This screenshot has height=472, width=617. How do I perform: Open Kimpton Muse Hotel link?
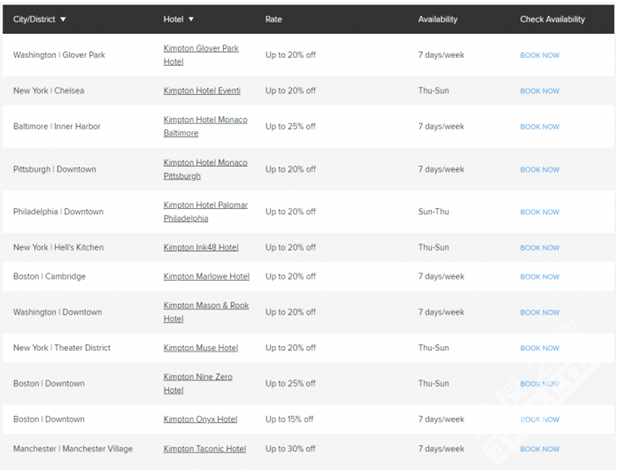(x=201, y=348)
